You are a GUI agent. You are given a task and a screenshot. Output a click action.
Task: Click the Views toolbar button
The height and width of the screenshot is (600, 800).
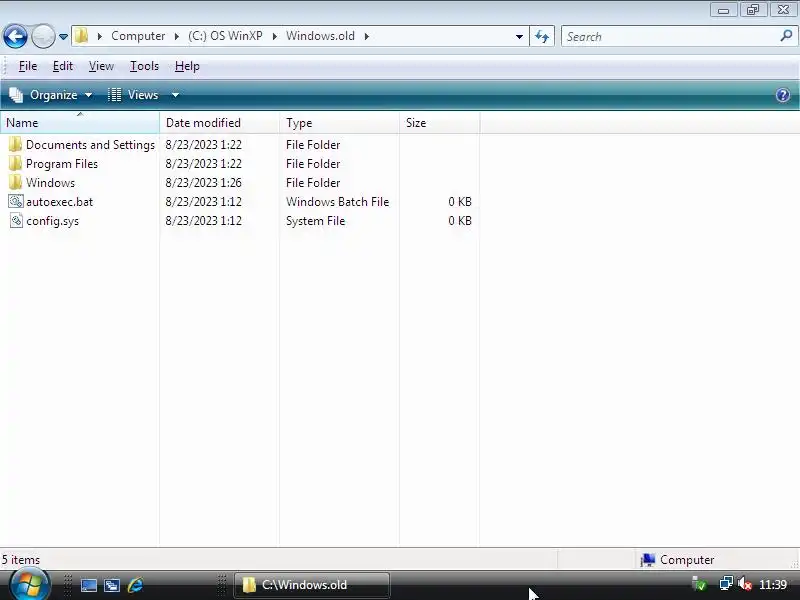click(134, 95)
